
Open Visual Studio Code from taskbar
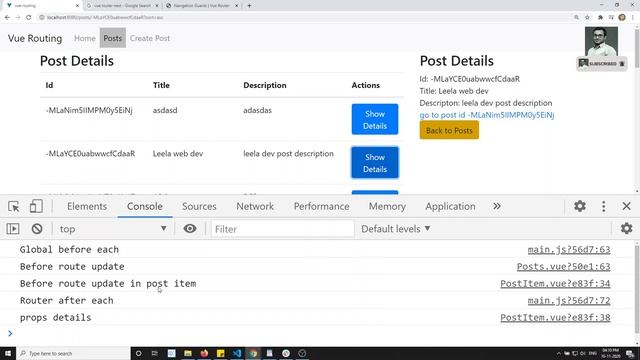237,353
